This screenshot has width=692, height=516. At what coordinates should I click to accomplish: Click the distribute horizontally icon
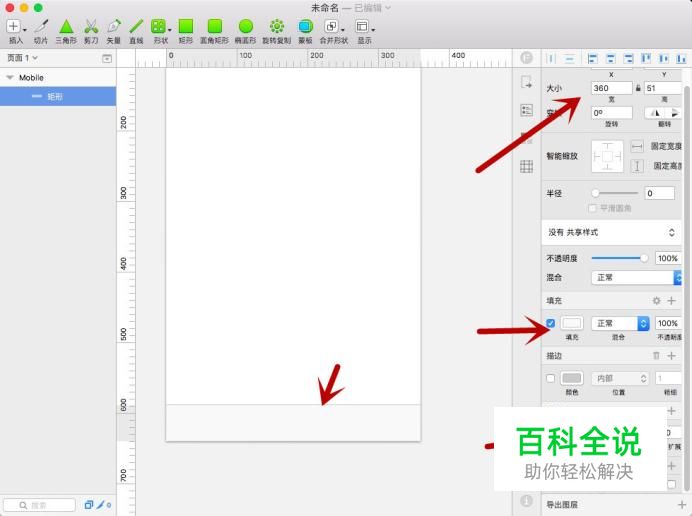click(551, 58)
